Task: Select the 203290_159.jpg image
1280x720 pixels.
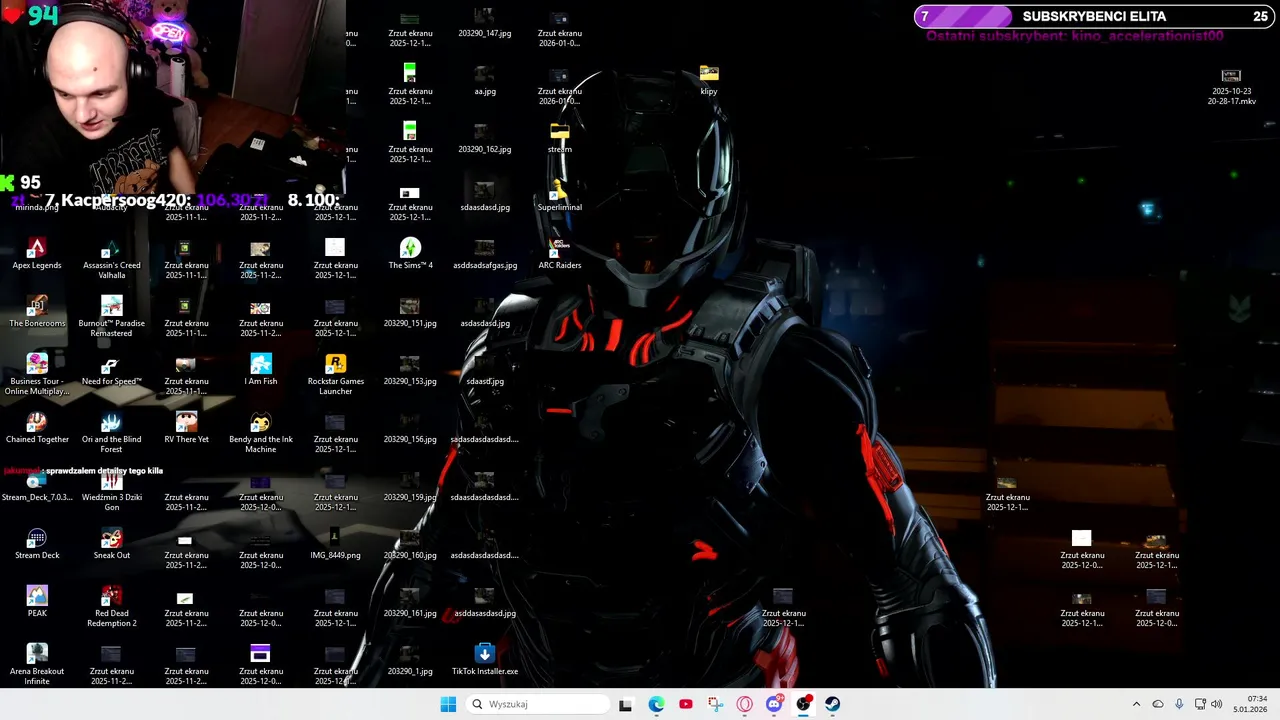Action: click(x=410, y=486)
